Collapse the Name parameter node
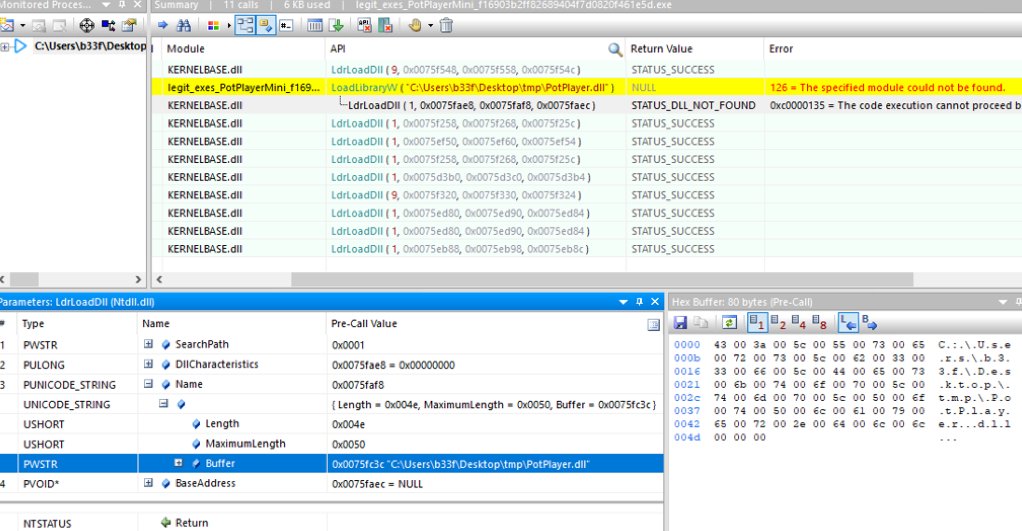The height and width of the screenshot is (531, 1022). (149, 384)
